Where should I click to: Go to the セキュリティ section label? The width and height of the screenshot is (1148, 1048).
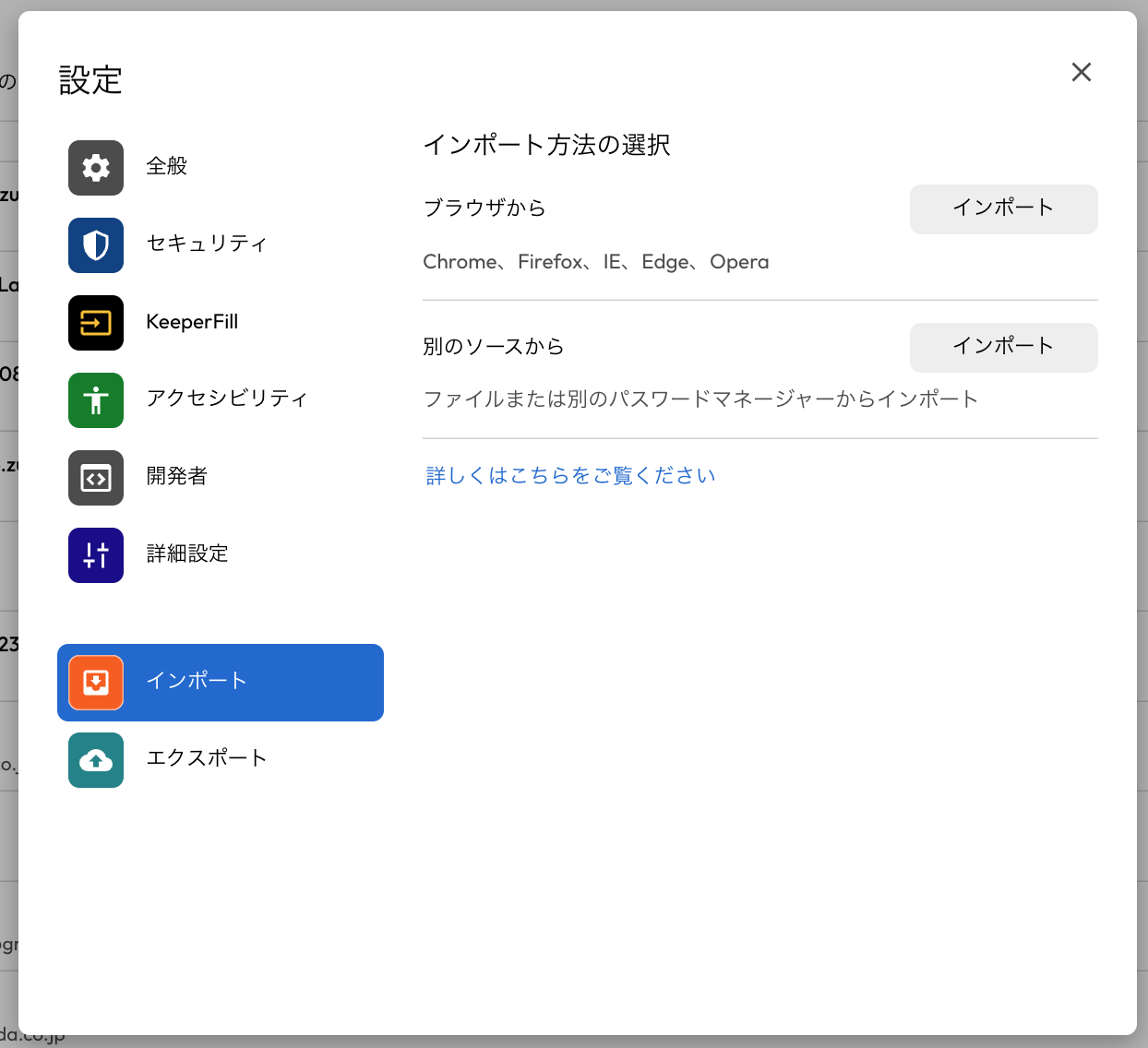point(207,244)
